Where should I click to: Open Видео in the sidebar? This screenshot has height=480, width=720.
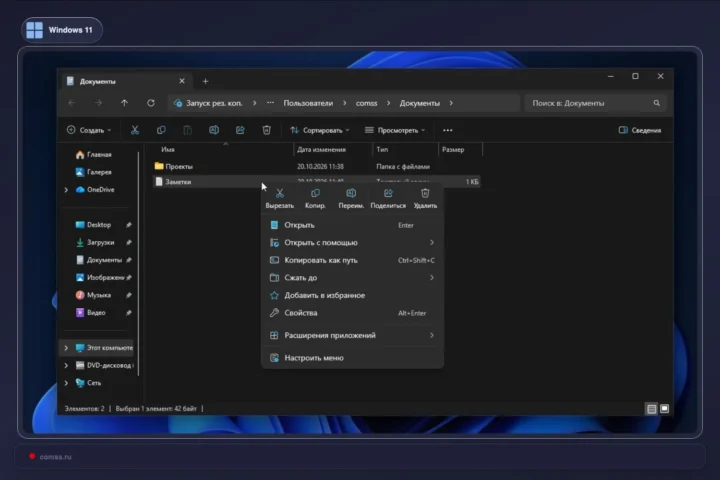[x=90, y=312]
